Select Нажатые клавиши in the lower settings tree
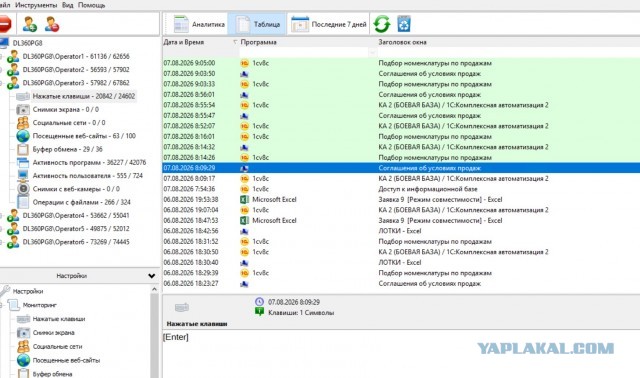 coord(59,319)
